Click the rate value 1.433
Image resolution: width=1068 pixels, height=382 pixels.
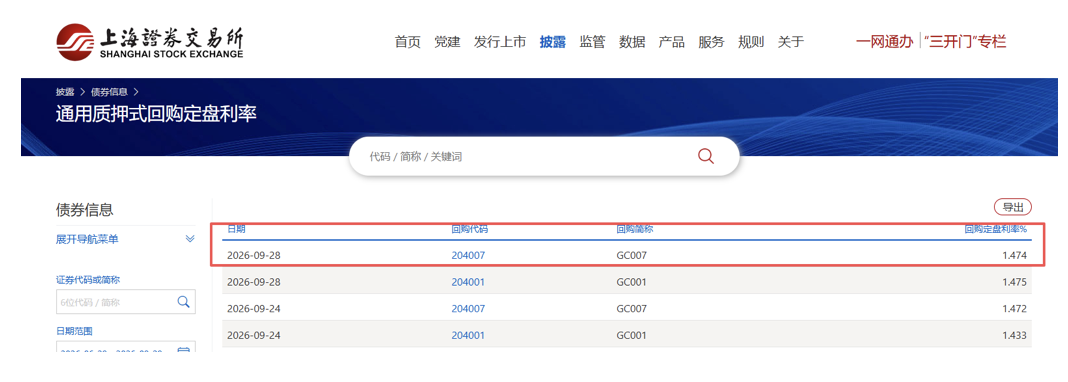coord(1014,335)
